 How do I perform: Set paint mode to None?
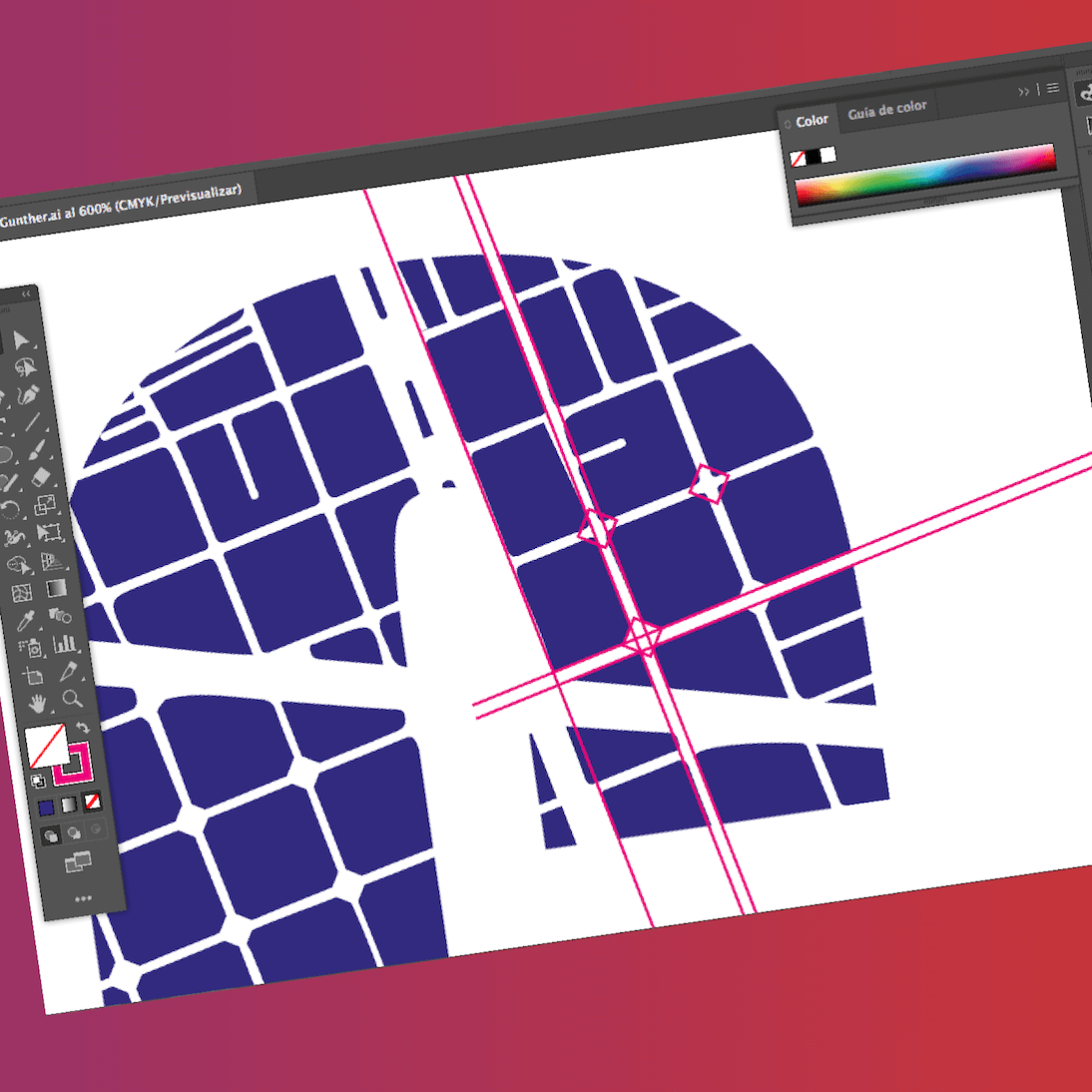tap(92, 801)
